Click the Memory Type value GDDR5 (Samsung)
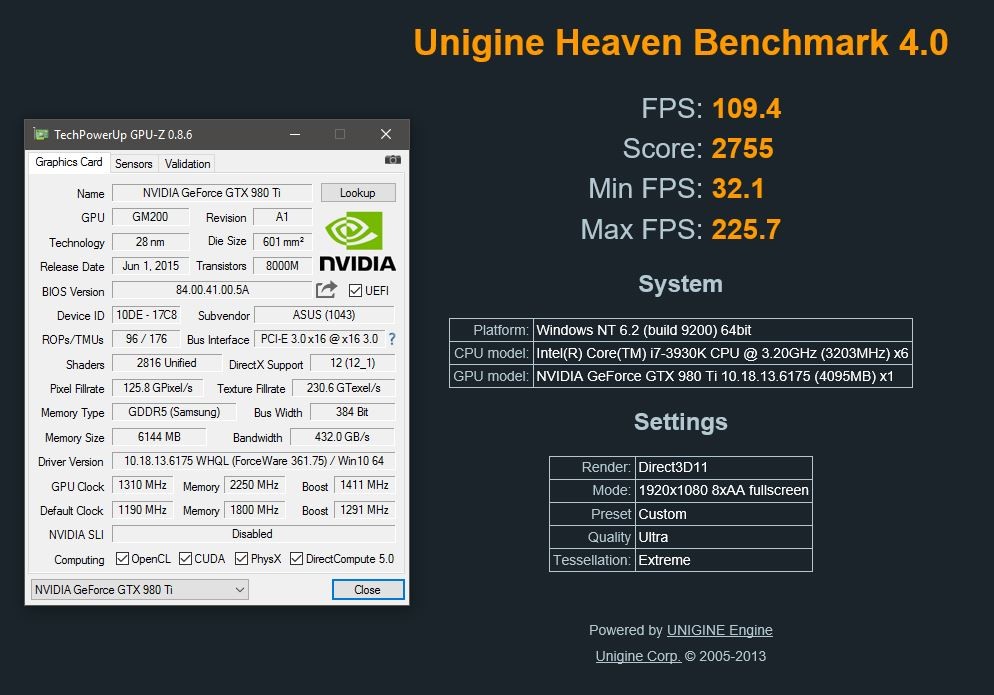 [x=174, y=412]
